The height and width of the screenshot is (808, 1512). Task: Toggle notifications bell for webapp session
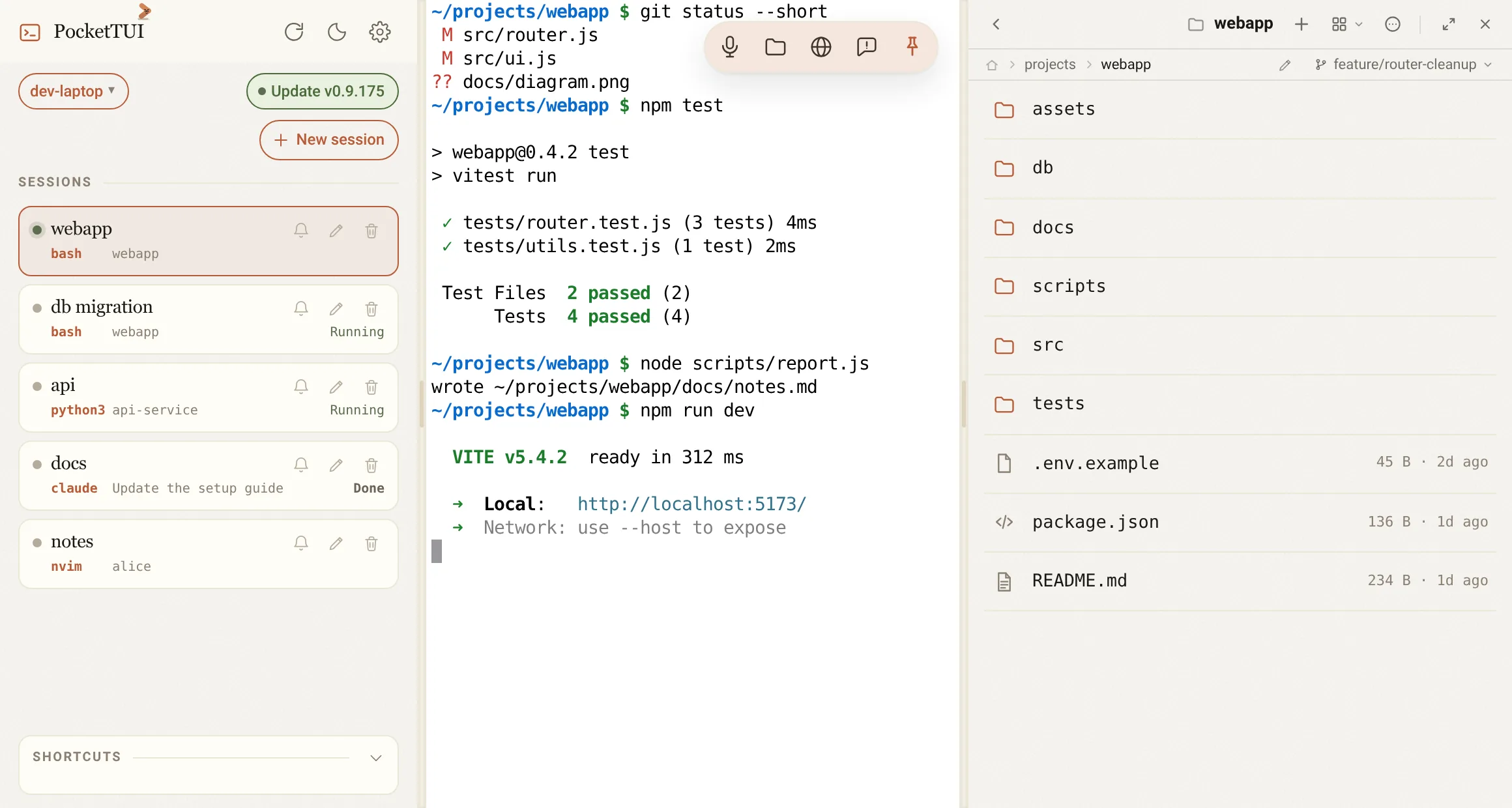click(x=301, y=230)
